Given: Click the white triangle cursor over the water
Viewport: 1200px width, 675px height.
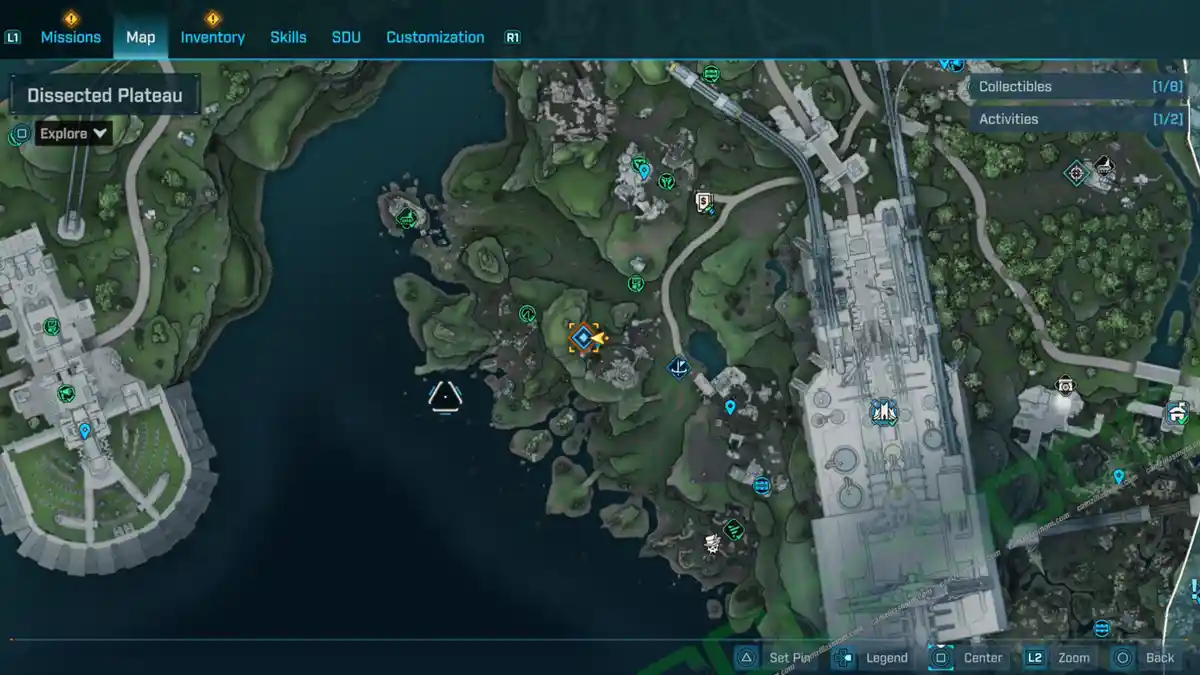Looking at the screenshot, I should [x=445, y=396].
